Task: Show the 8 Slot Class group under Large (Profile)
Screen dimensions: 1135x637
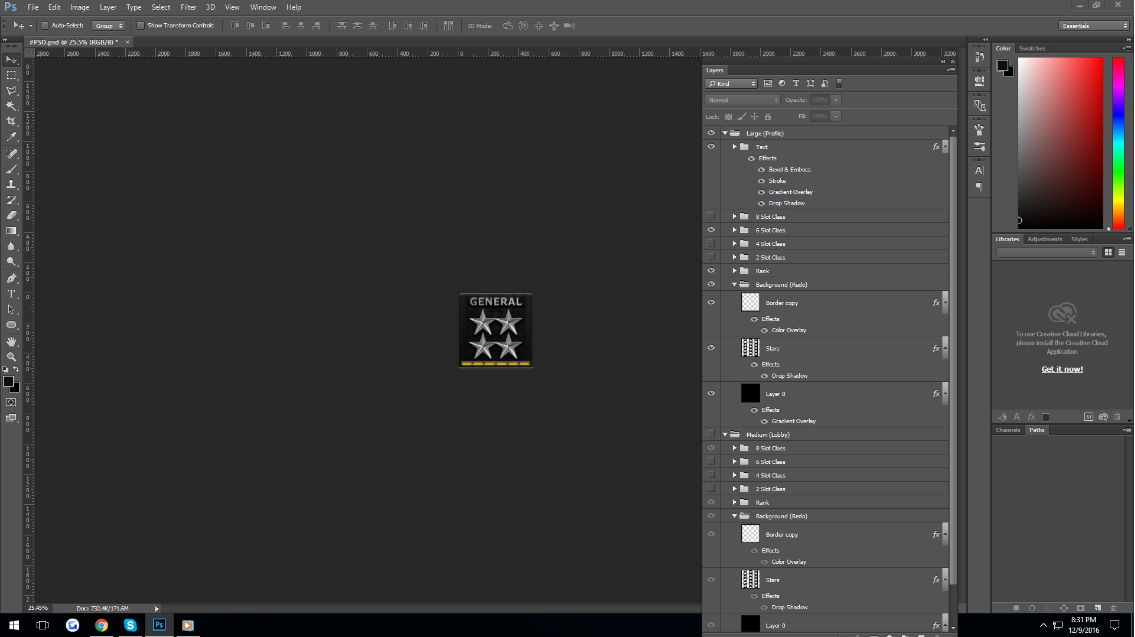Action: click(x=711, y=216)
